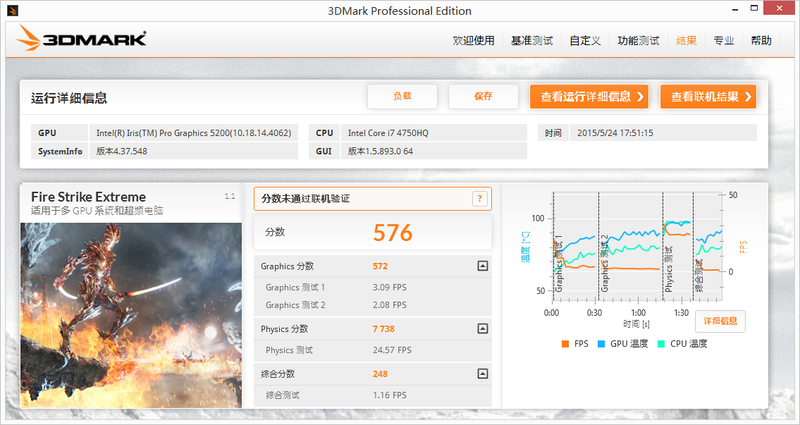Click the 24.57 FPS value
800x425 pixels.
392,350
